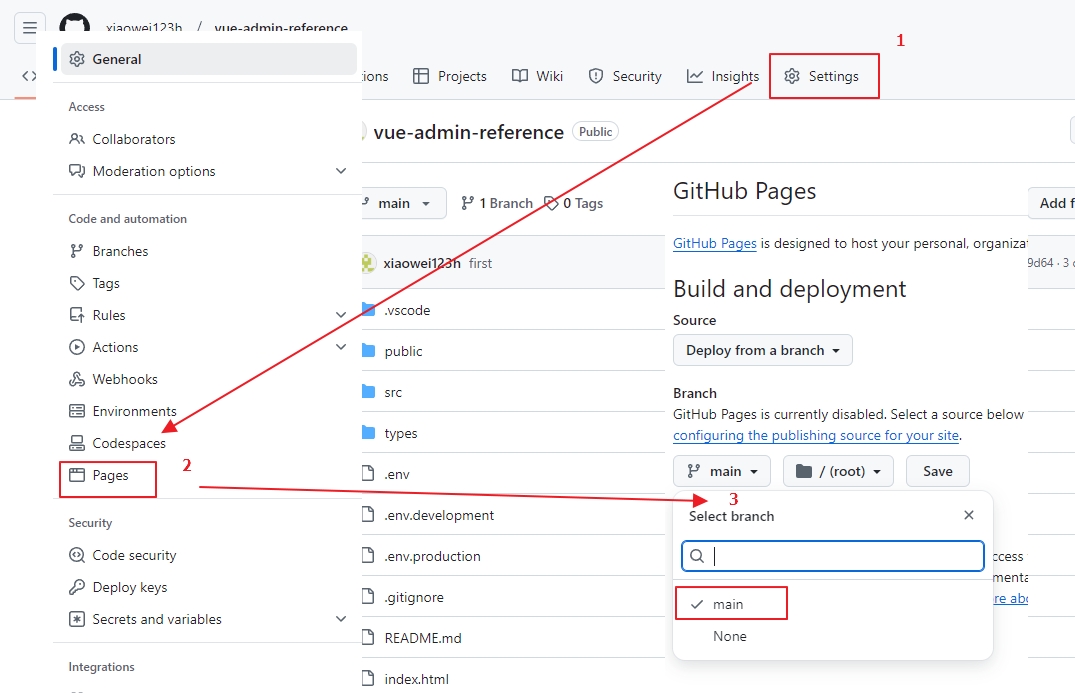The height and width of the screenshot is (693, 1075).
Task: Open the main branch switcher dropdown
Action: pos(404,203)
